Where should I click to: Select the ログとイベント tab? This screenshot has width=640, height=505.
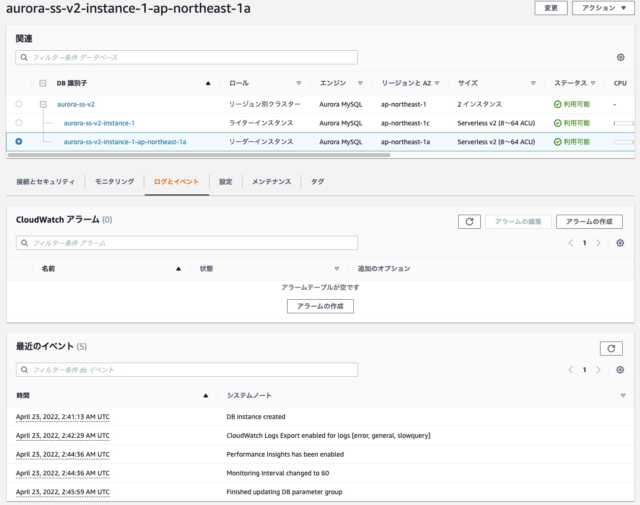[176, 182]
